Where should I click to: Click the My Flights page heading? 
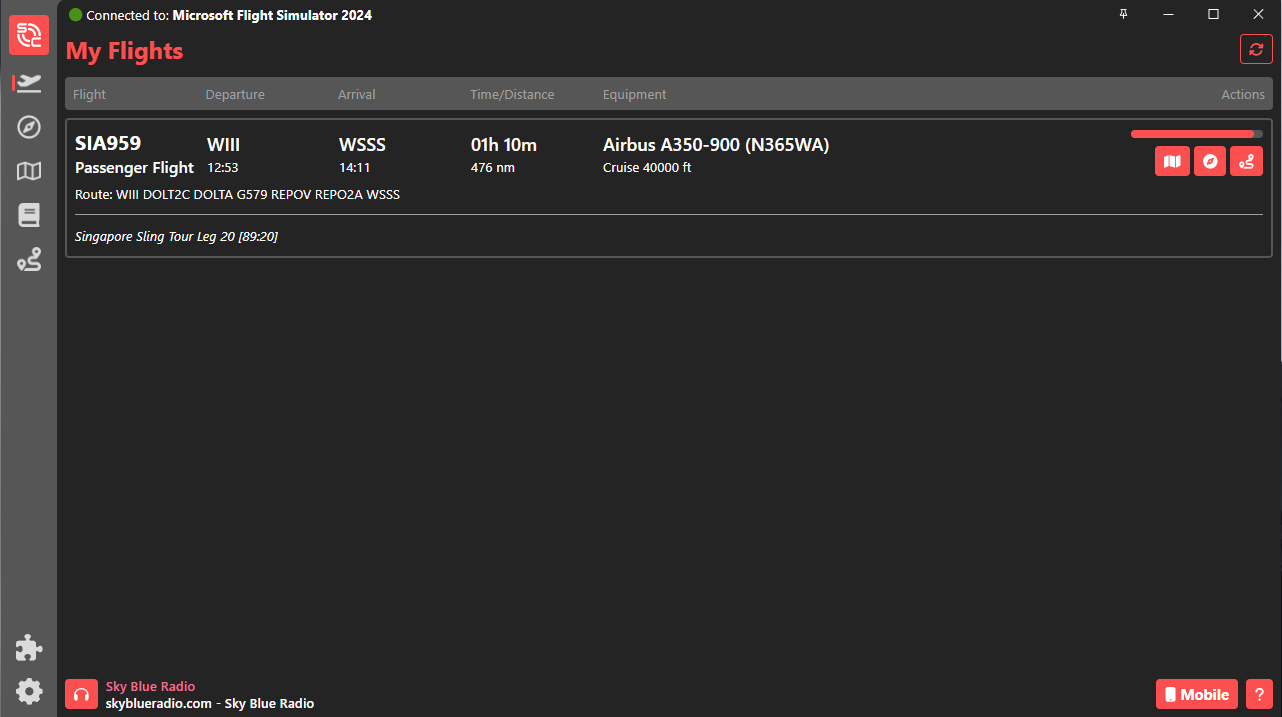[x=125, y=51]
